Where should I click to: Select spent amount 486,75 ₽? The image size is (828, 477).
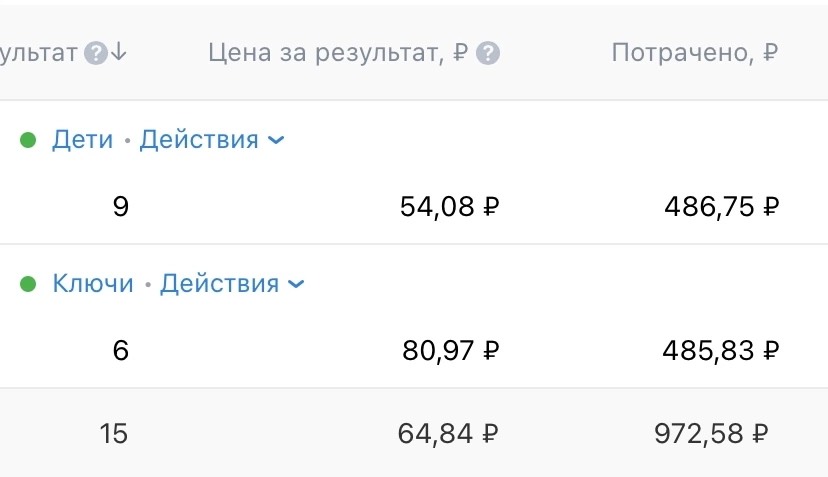point(722,207)
